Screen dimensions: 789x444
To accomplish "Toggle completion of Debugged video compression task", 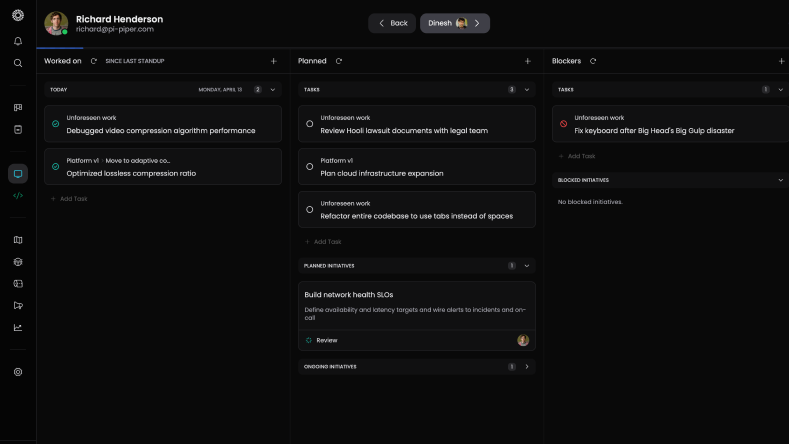I will click(x=56, y=124).
